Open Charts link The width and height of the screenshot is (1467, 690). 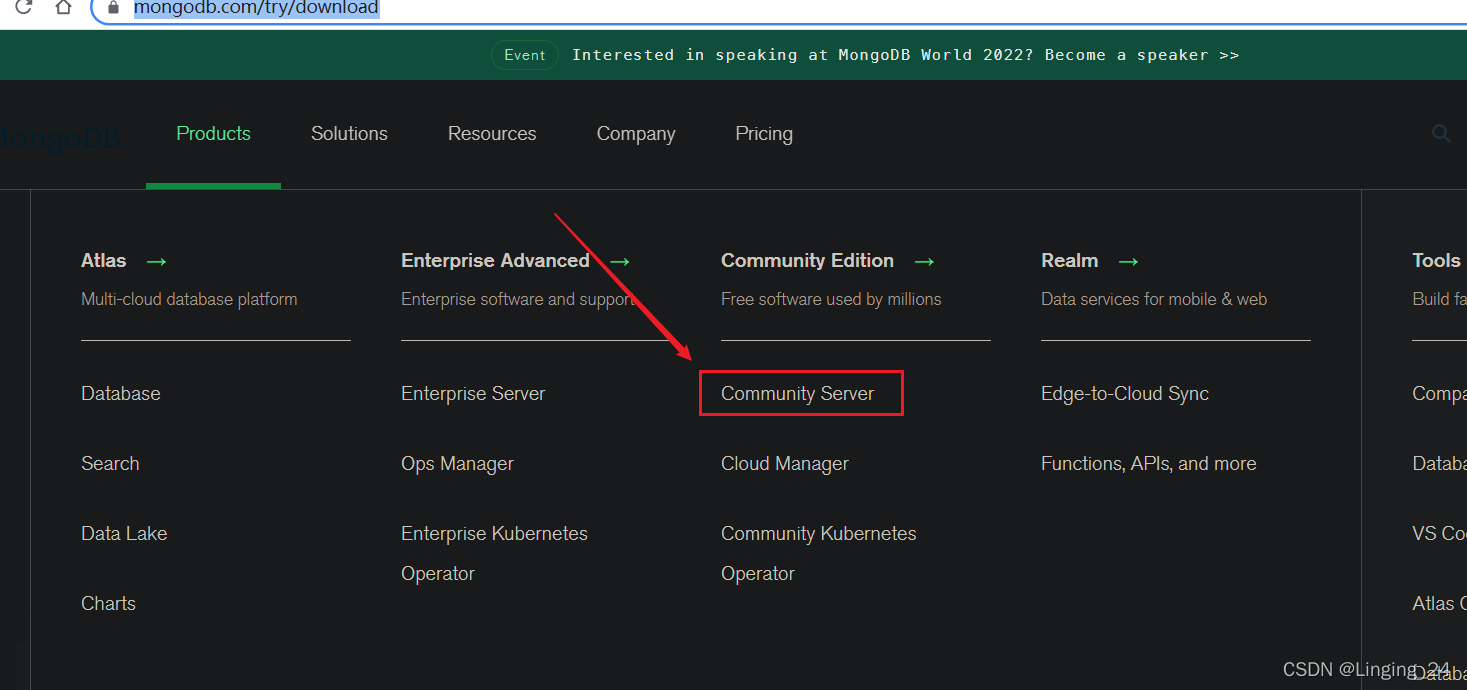pos(108,603)
